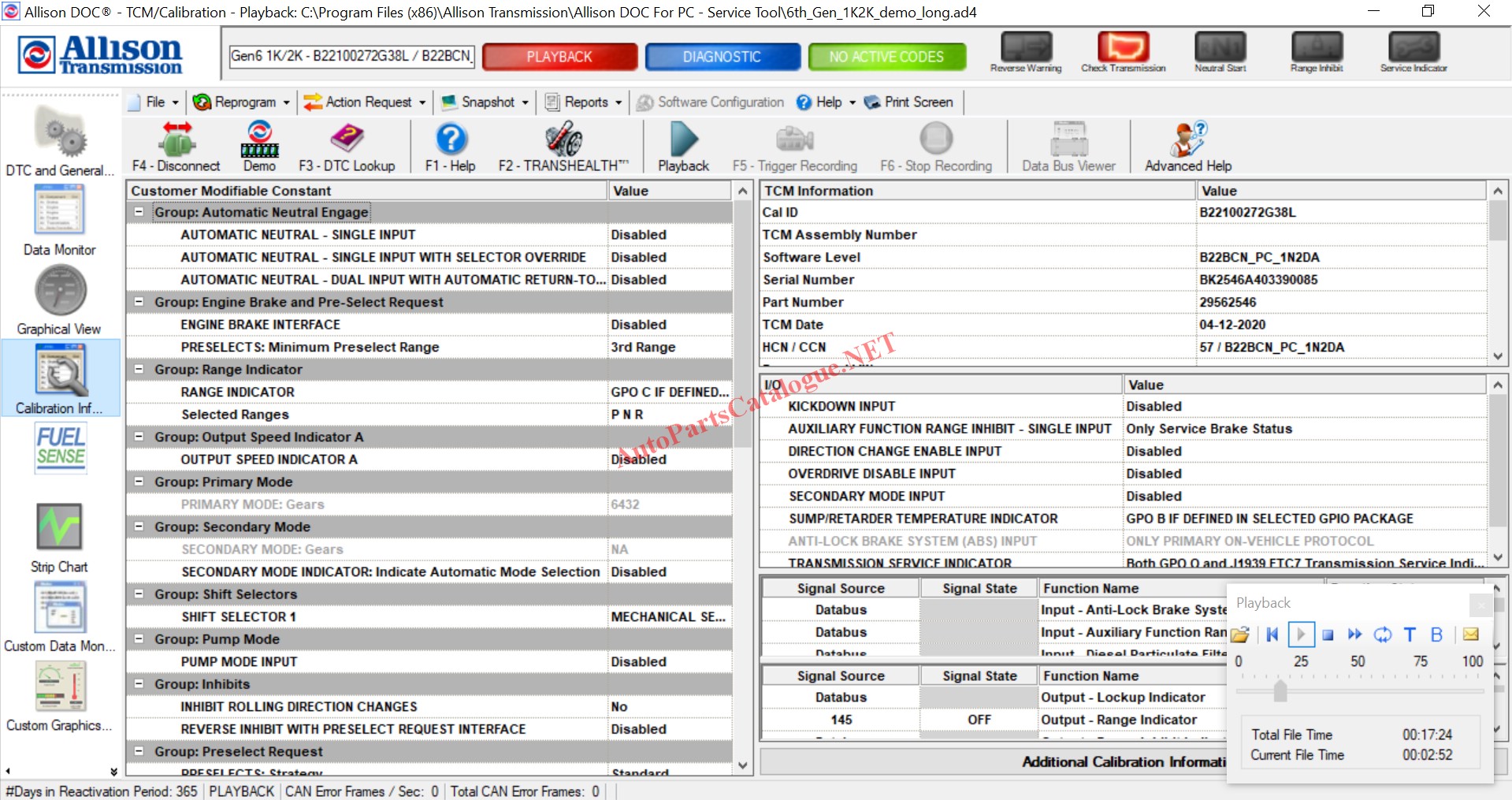The image size is (1512, 800).
Task: Toggle the T button in Playback panel
Action: point(1410,634)
